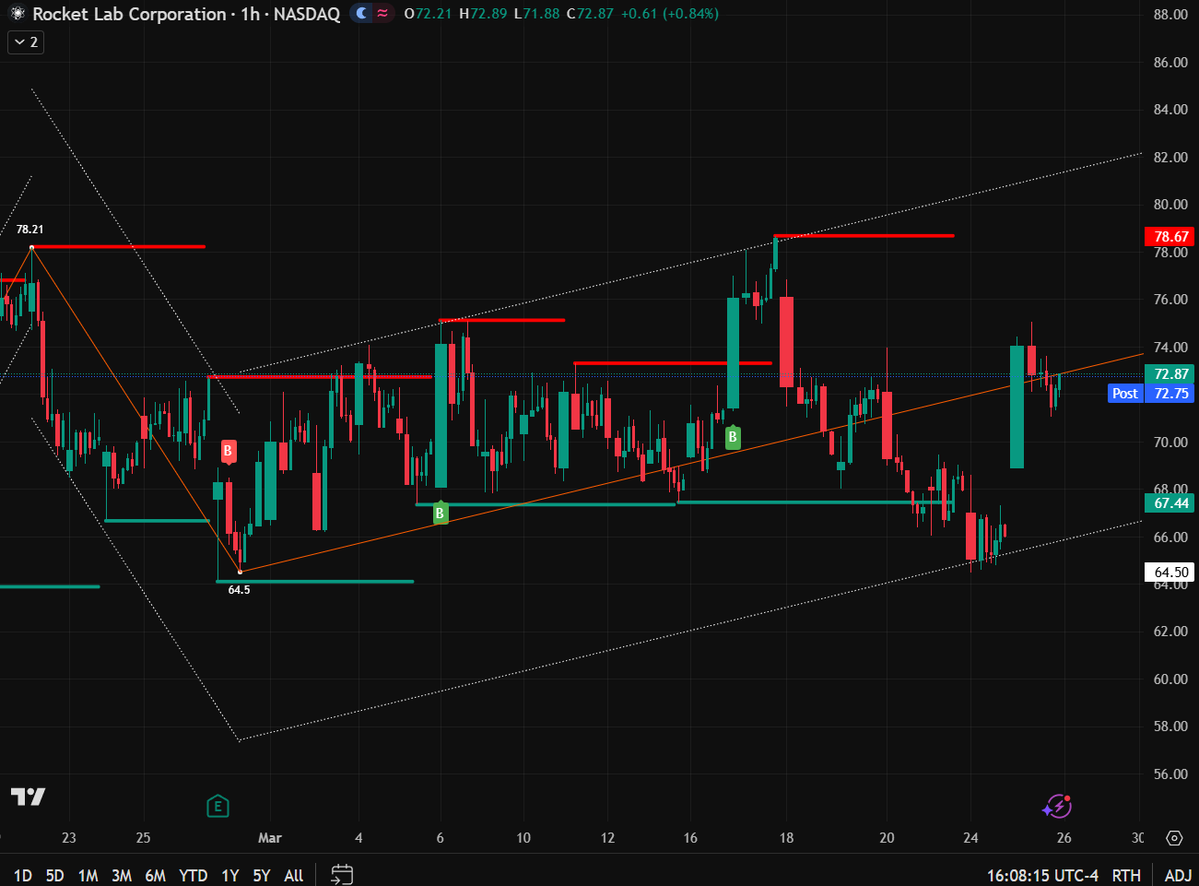Open chart settings gear on the time axis

(1175, 838)
